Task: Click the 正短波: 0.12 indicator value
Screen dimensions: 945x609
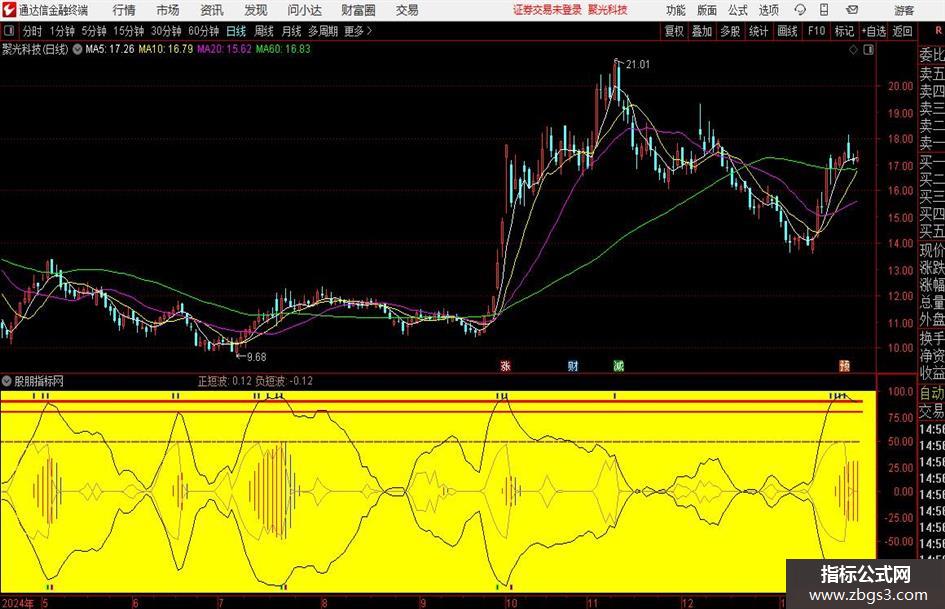Action: point(225,381)
